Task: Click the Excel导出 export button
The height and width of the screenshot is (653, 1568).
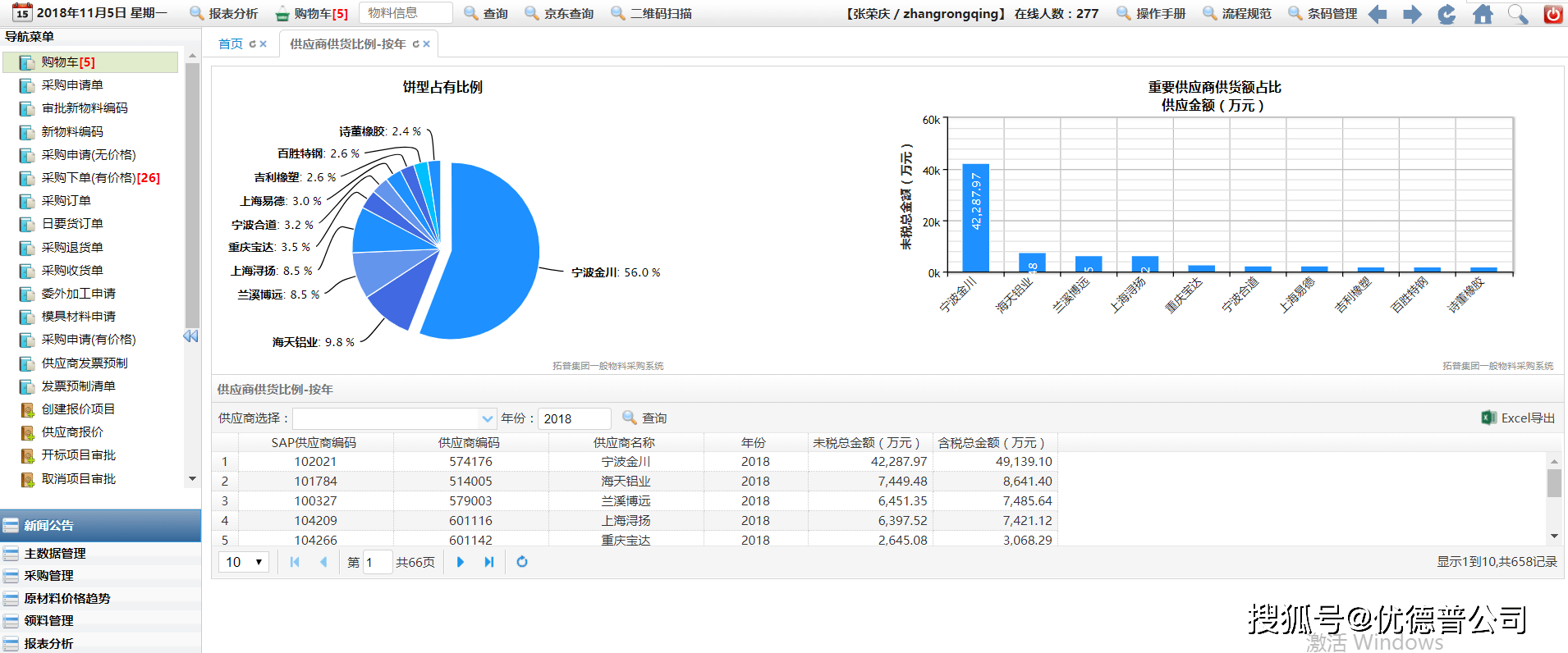Action: pos(1518,418)
